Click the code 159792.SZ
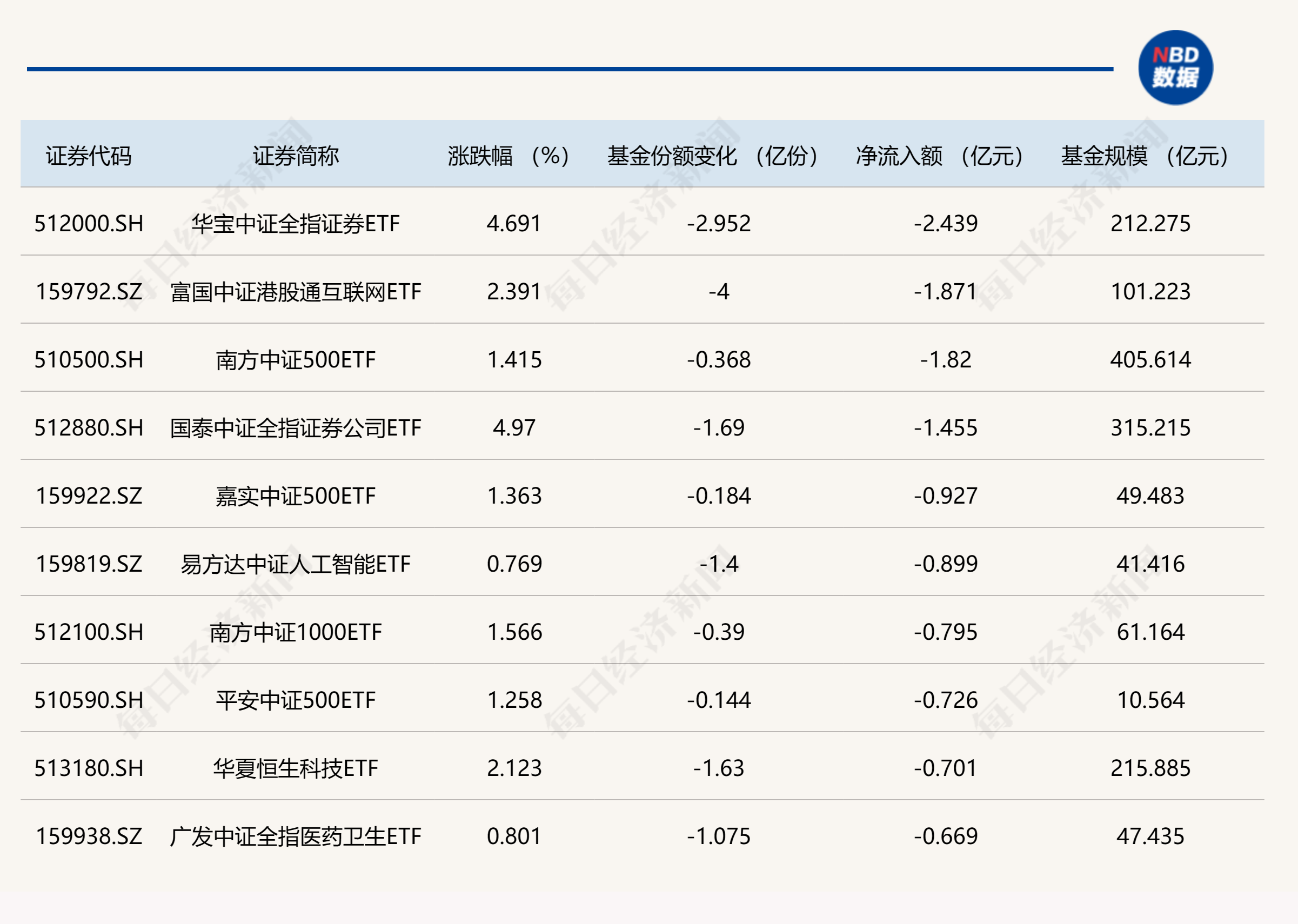Image resolution: width=1298 pixels, height=924 pixels. [x=89, y=292]
